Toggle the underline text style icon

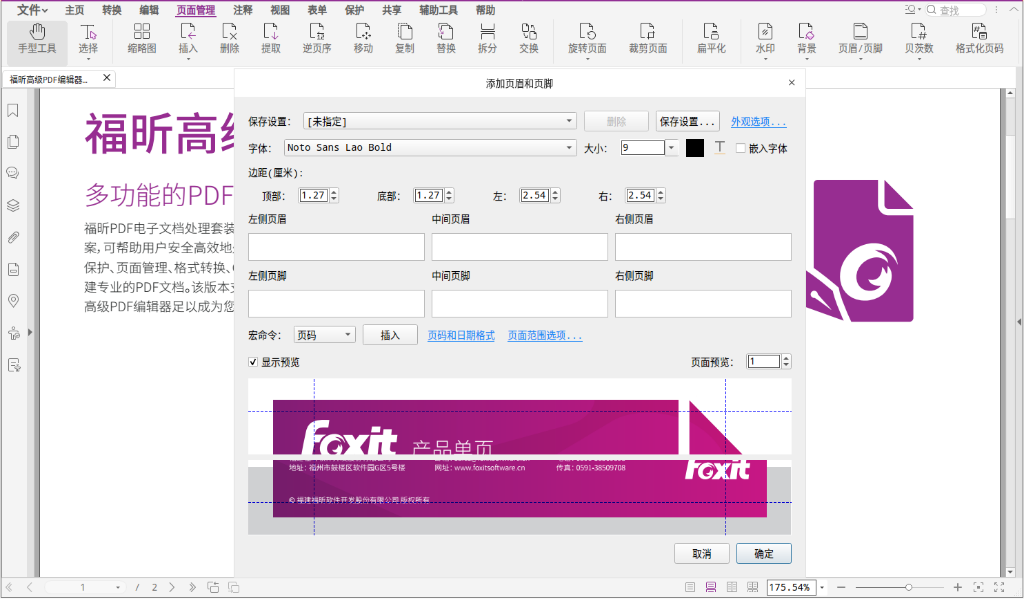[720, 148]
